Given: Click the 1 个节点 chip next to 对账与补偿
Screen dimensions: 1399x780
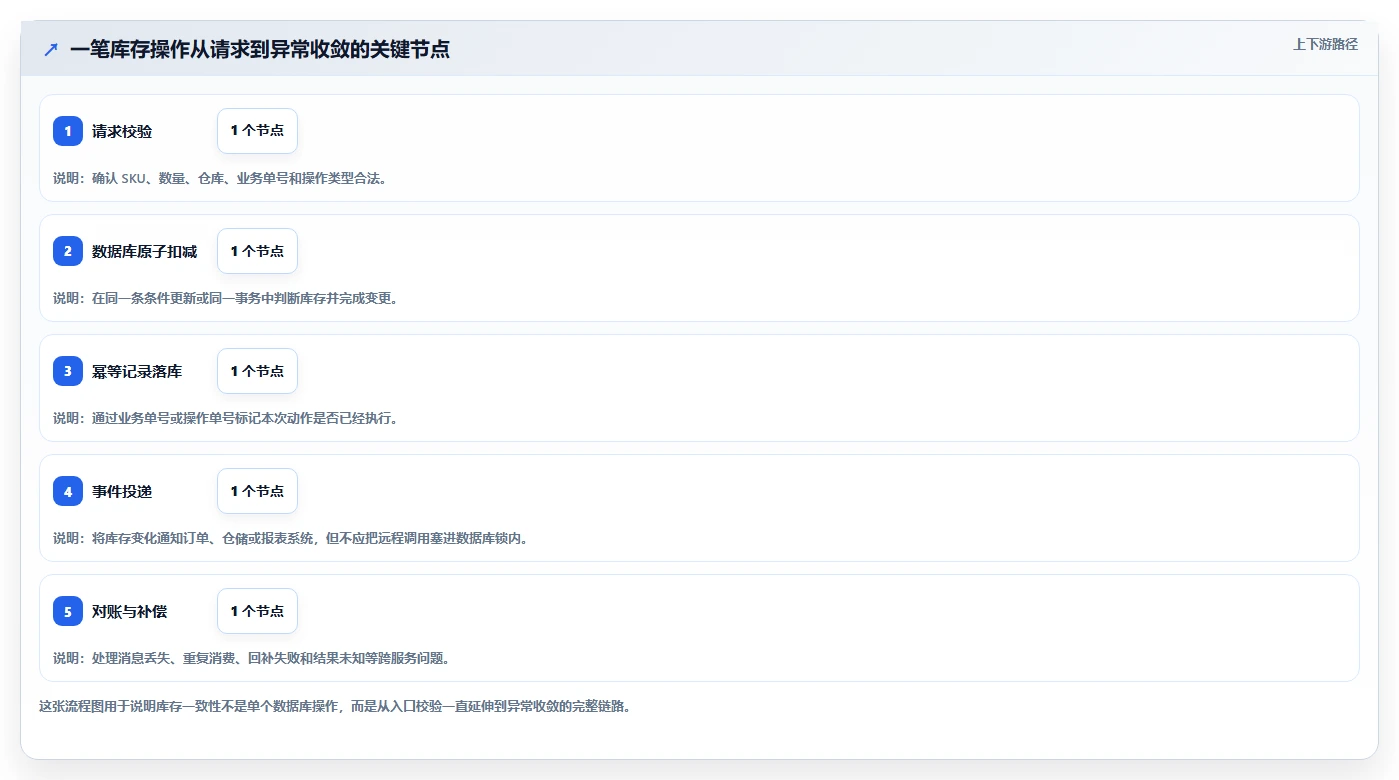Looking at the screenshot, I should (257, 611).
